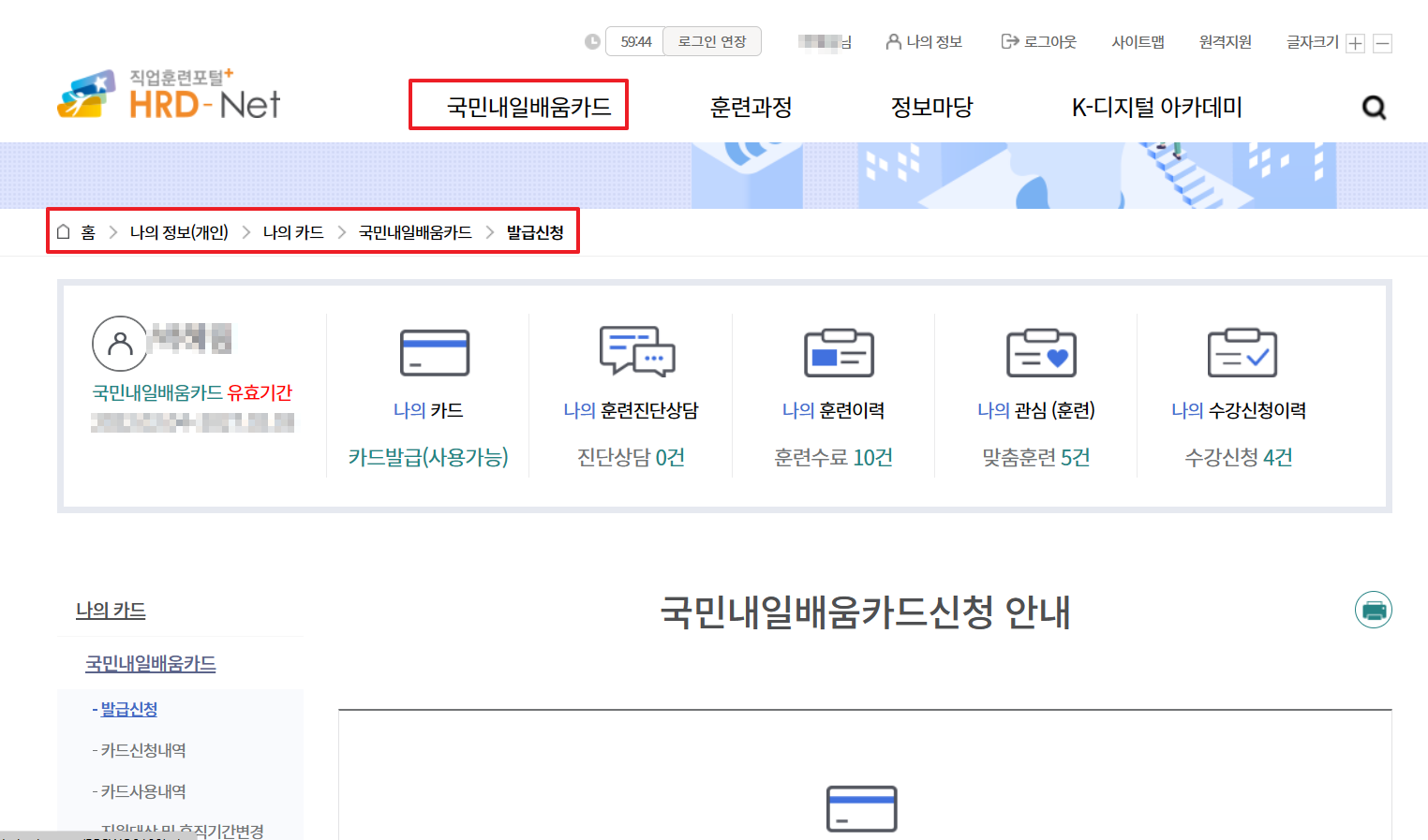
Task: Open the 원격지원 link
Action: [x=1226, y=41]
